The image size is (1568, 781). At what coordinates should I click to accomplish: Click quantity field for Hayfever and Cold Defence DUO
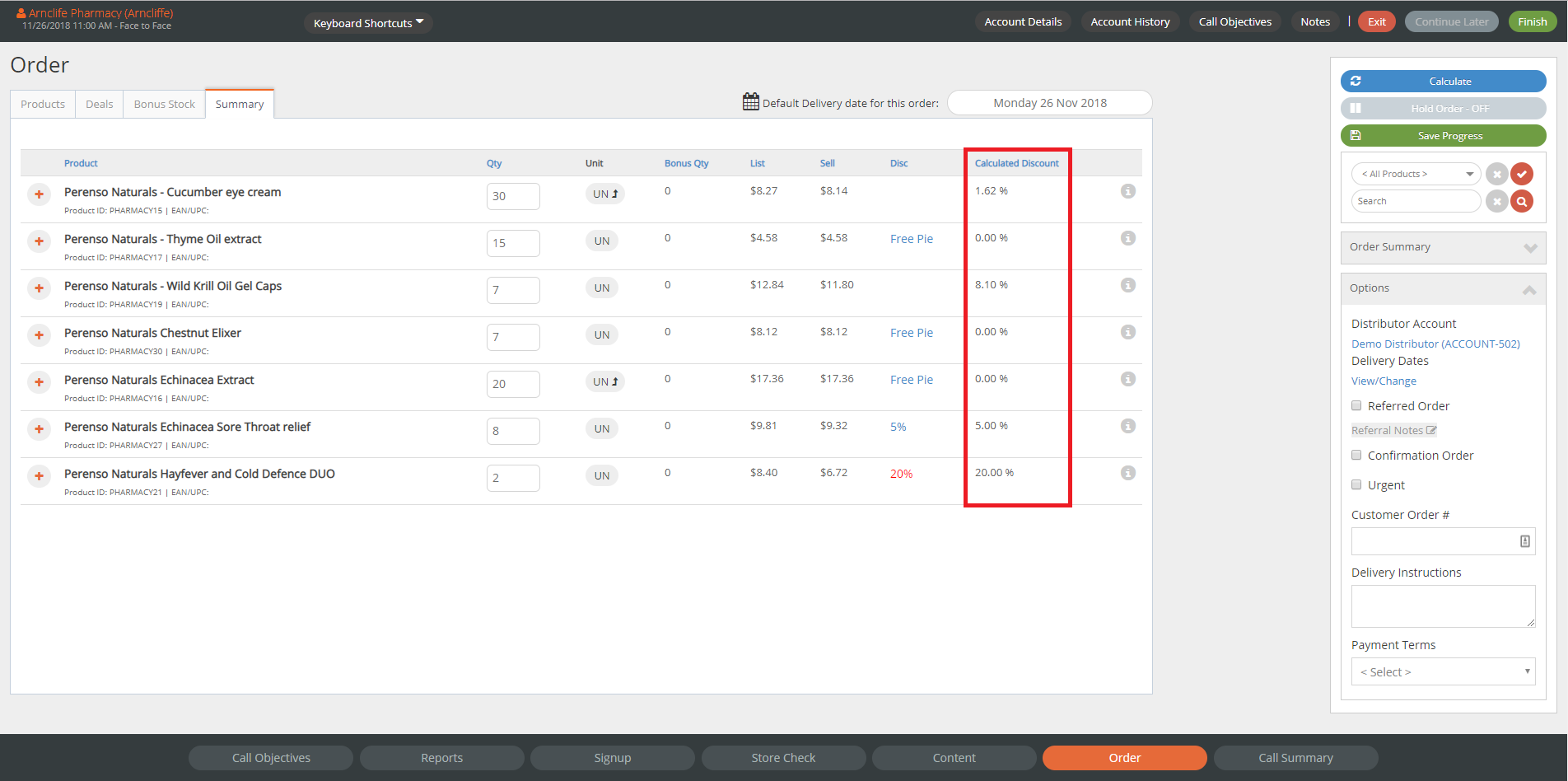tap(513, 478)
